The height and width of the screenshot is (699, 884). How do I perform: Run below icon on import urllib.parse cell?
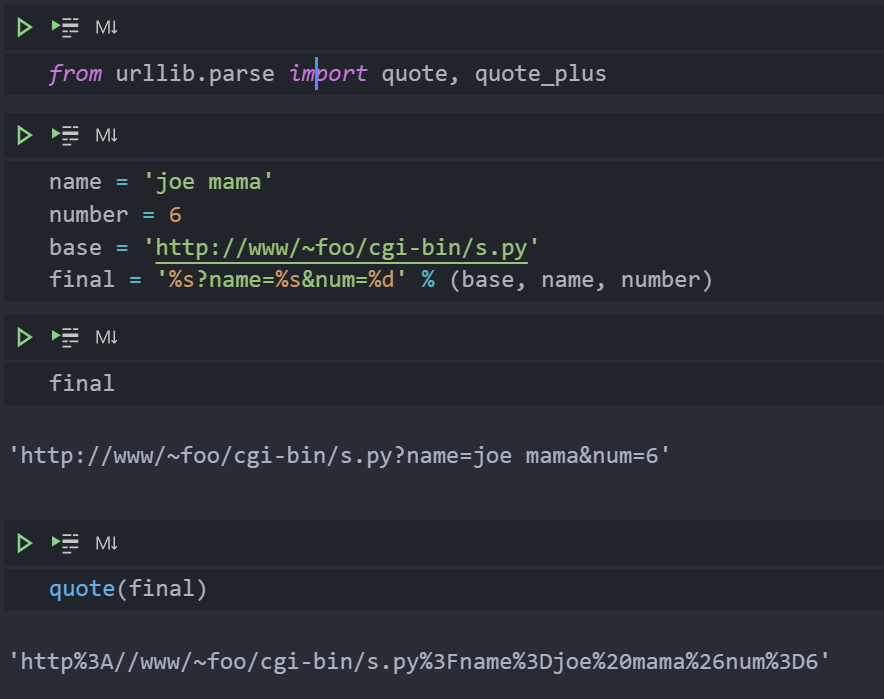(x=65, y=27)
